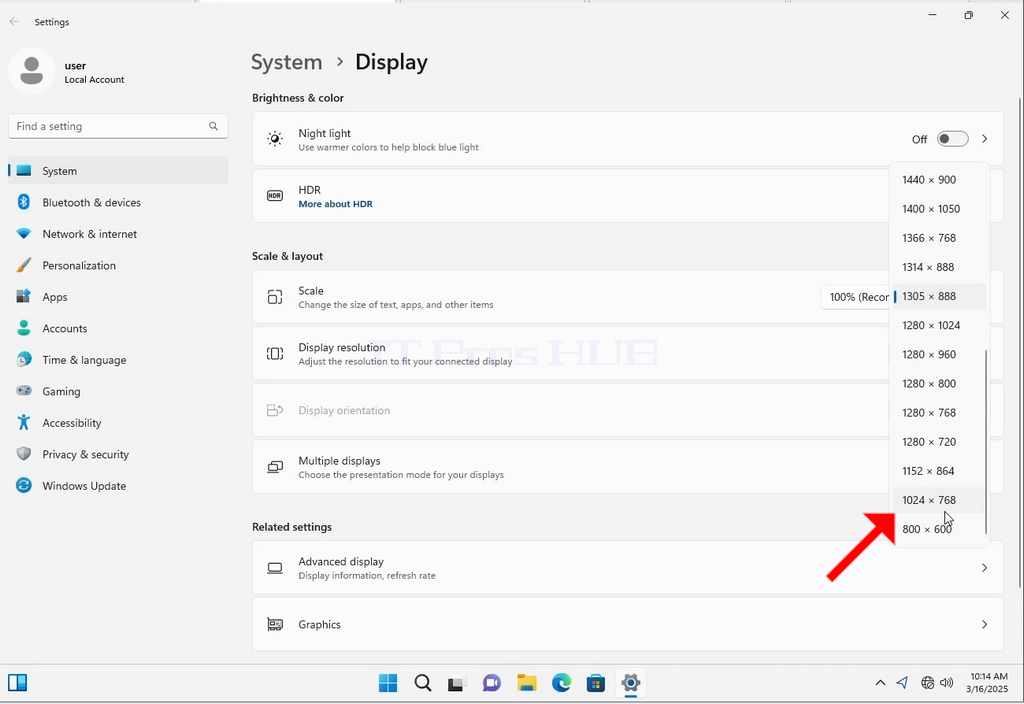
Task: Open Privacy & security settings
Action: tap(118, 455)
